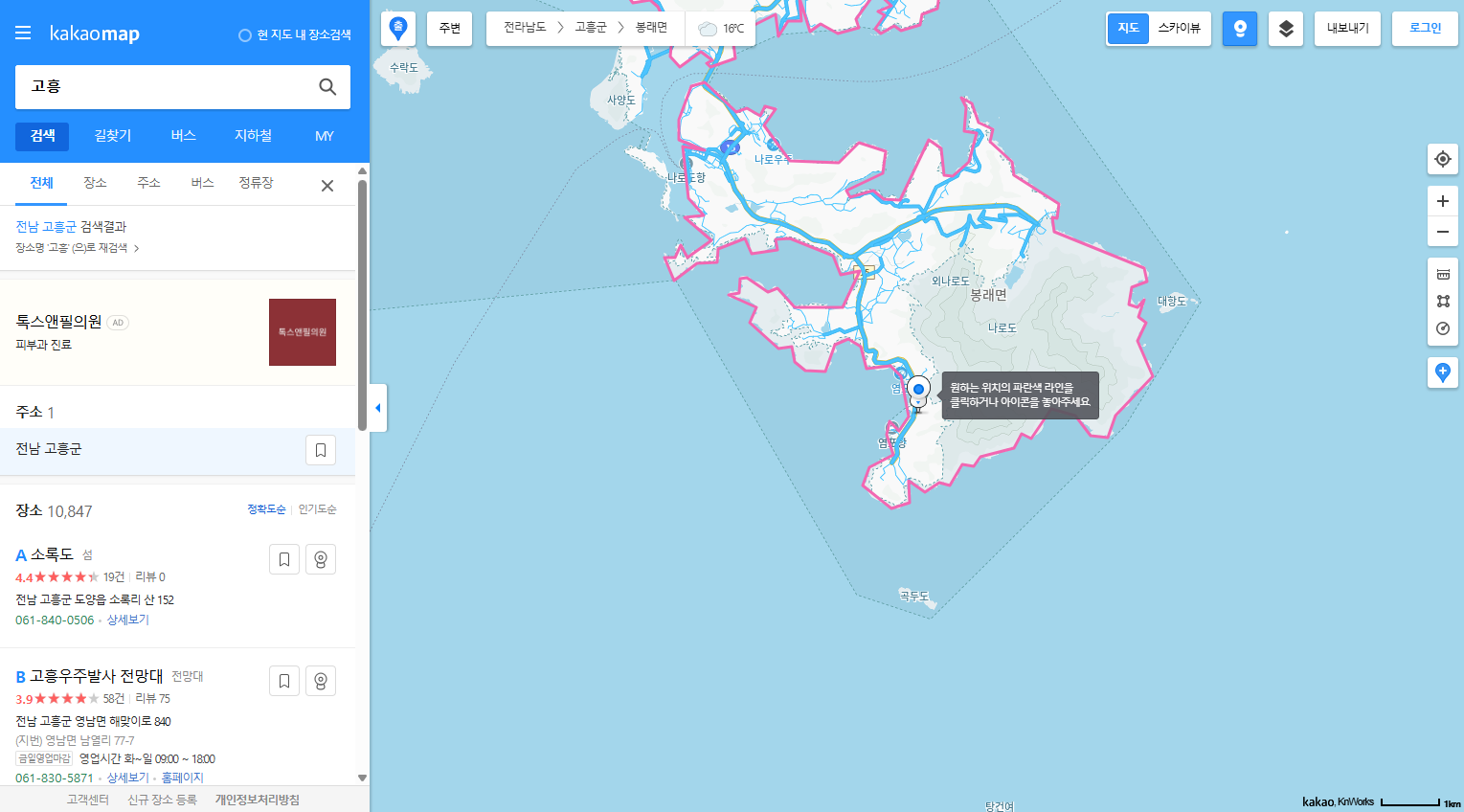Open the 지하철 tab
The width and height of the screenshot is (1464, 812).
[x=253, y=136]
